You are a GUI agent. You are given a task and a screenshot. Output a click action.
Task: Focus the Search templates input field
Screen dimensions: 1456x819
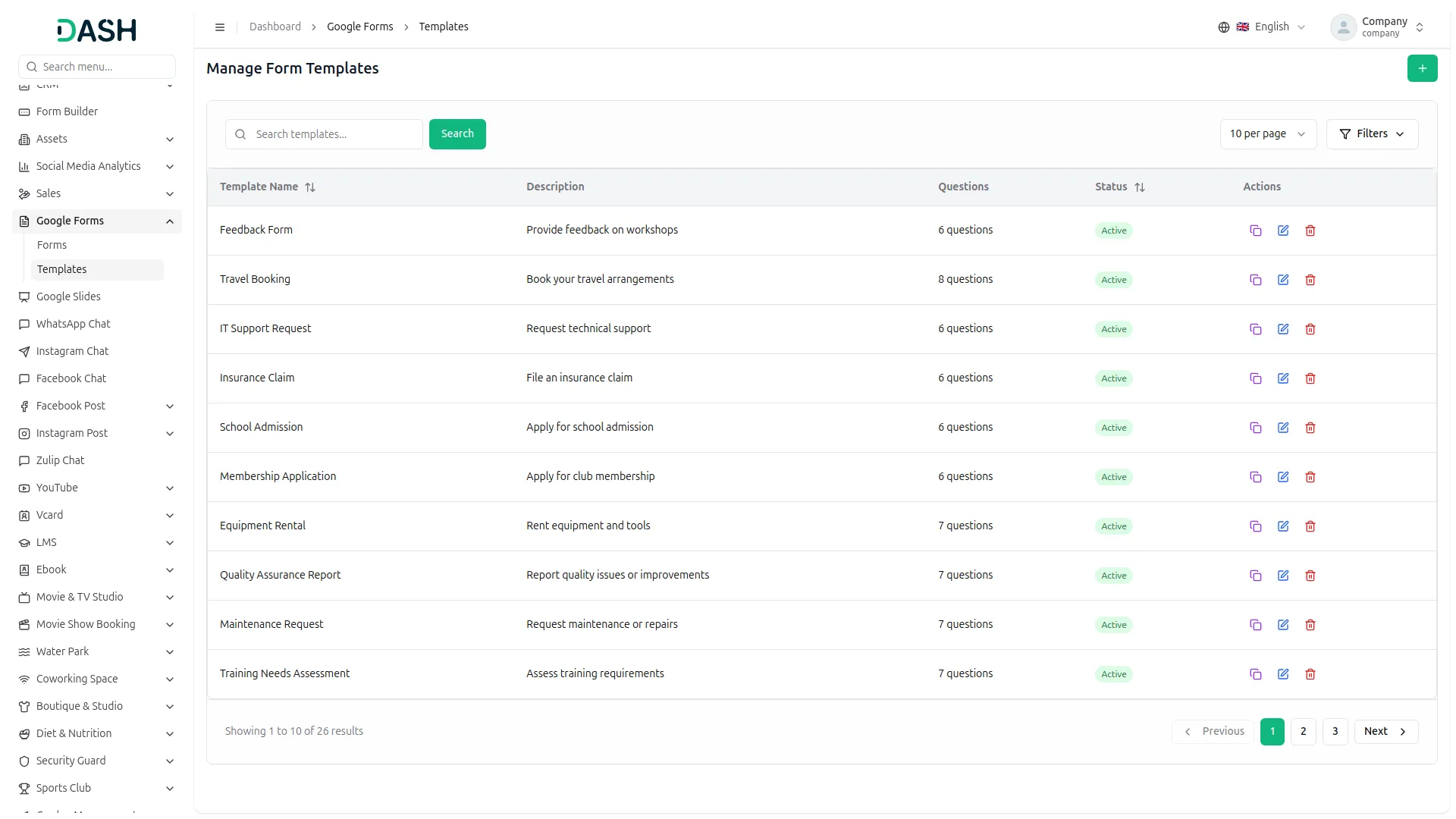[x=324, y=134]
